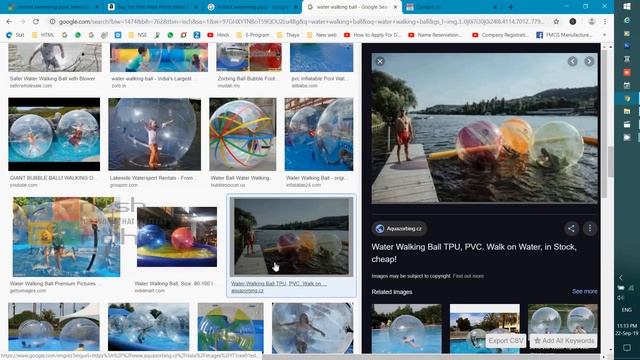This screenshot has width=640, height=360.
Task: Open 'How to Apply For D...' bookmark
Action: tap(372, 35)
